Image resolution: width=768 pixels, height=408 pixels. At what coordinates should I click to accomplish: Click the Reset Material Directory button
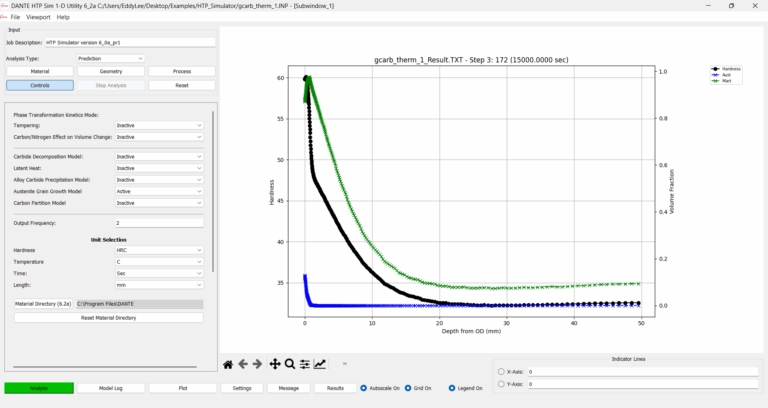pyautogui.click(x=109, y=318)
